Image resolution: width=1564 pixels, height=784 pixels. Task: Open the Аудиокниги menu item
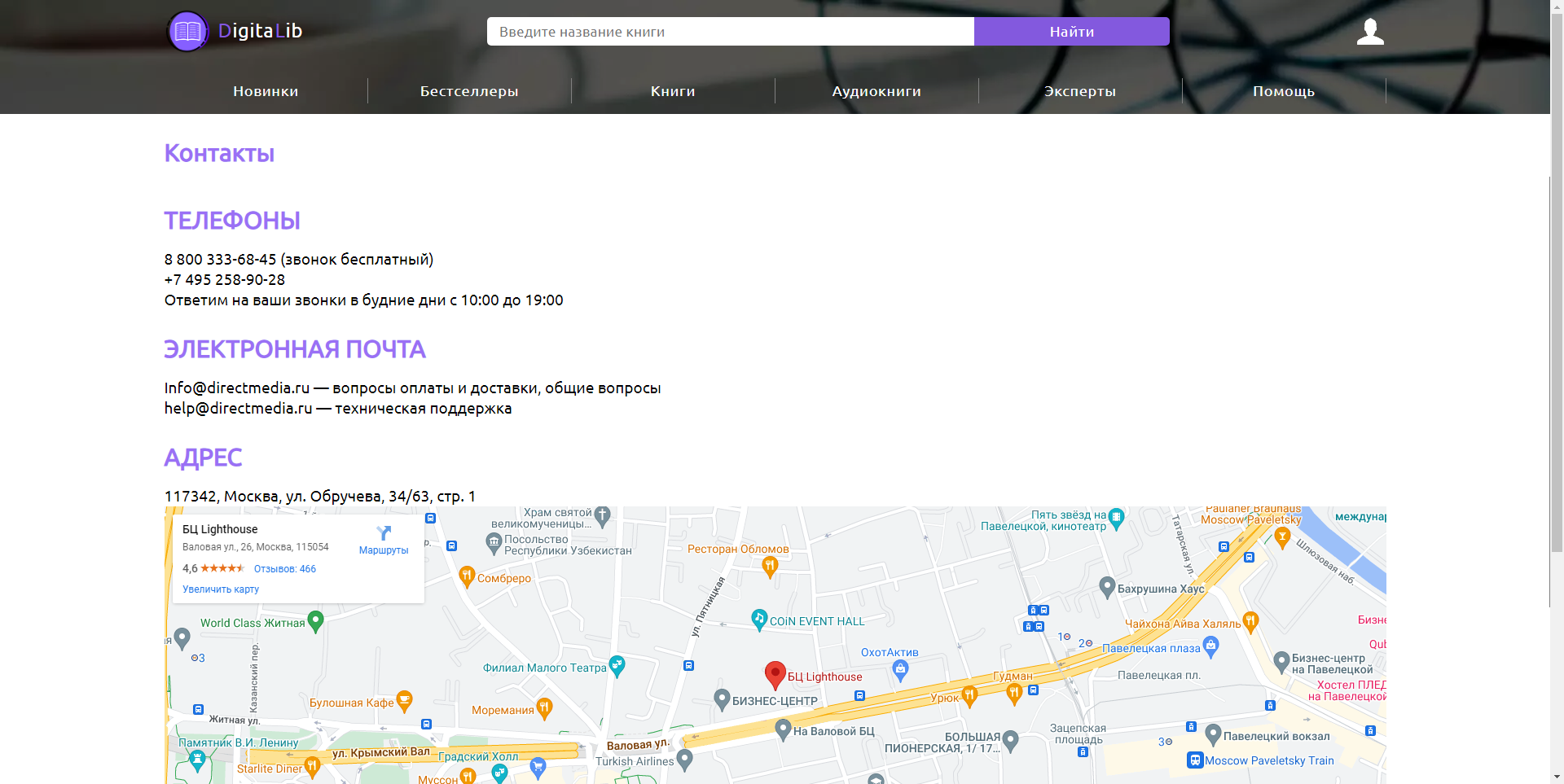click(876, 91)
